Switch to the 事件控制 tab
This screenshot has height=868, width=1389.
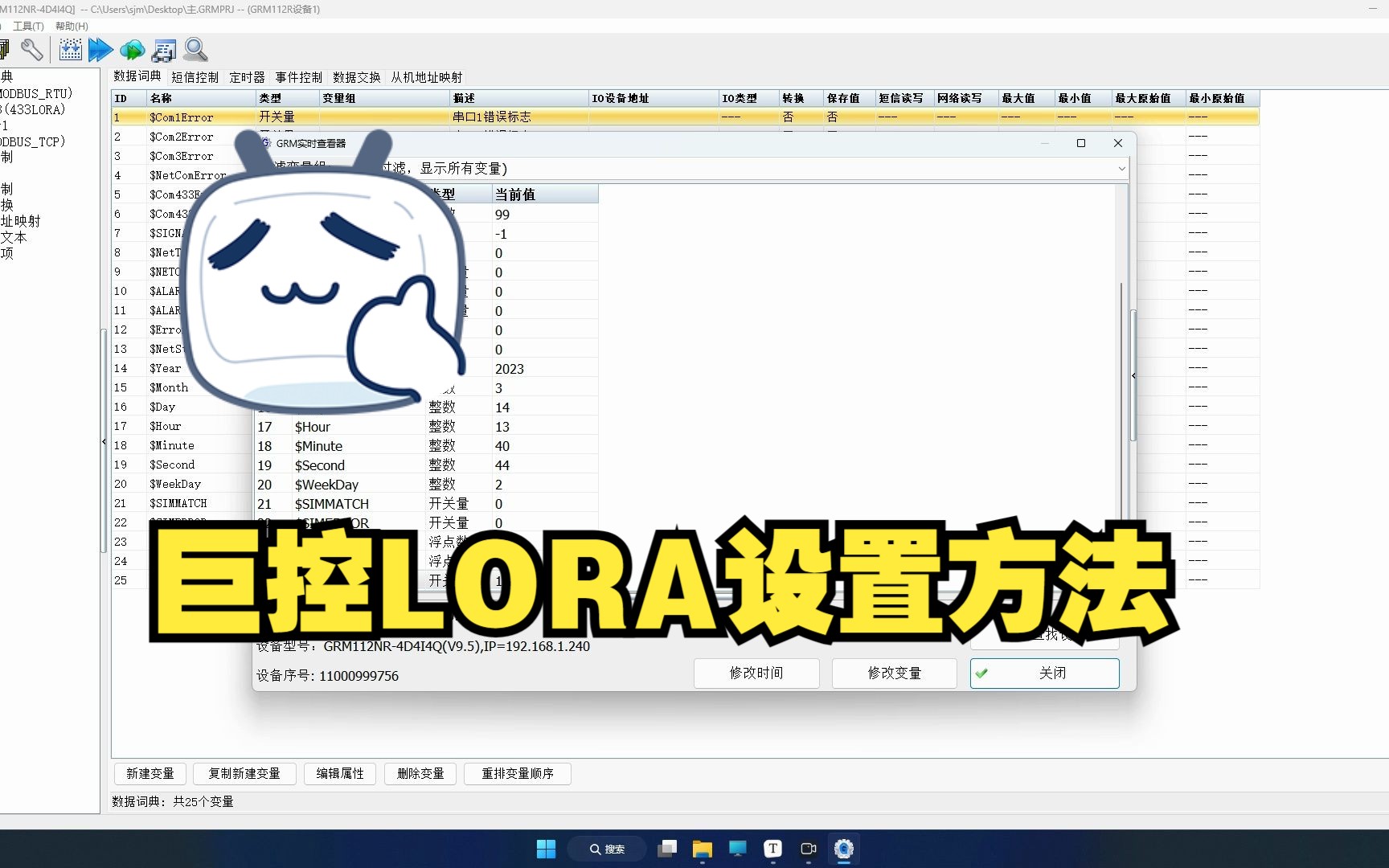point(299,77)
